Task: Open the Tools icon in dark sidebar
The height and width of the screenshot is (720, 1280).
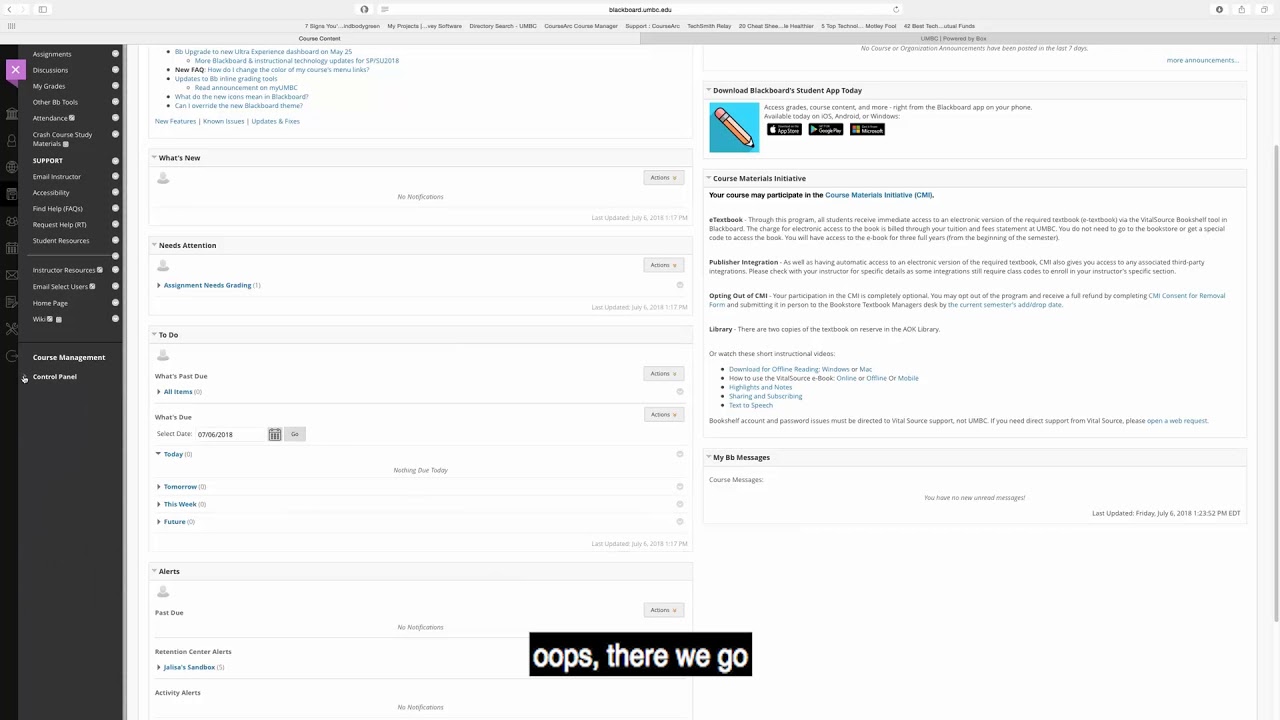Action: pos(12,329)
